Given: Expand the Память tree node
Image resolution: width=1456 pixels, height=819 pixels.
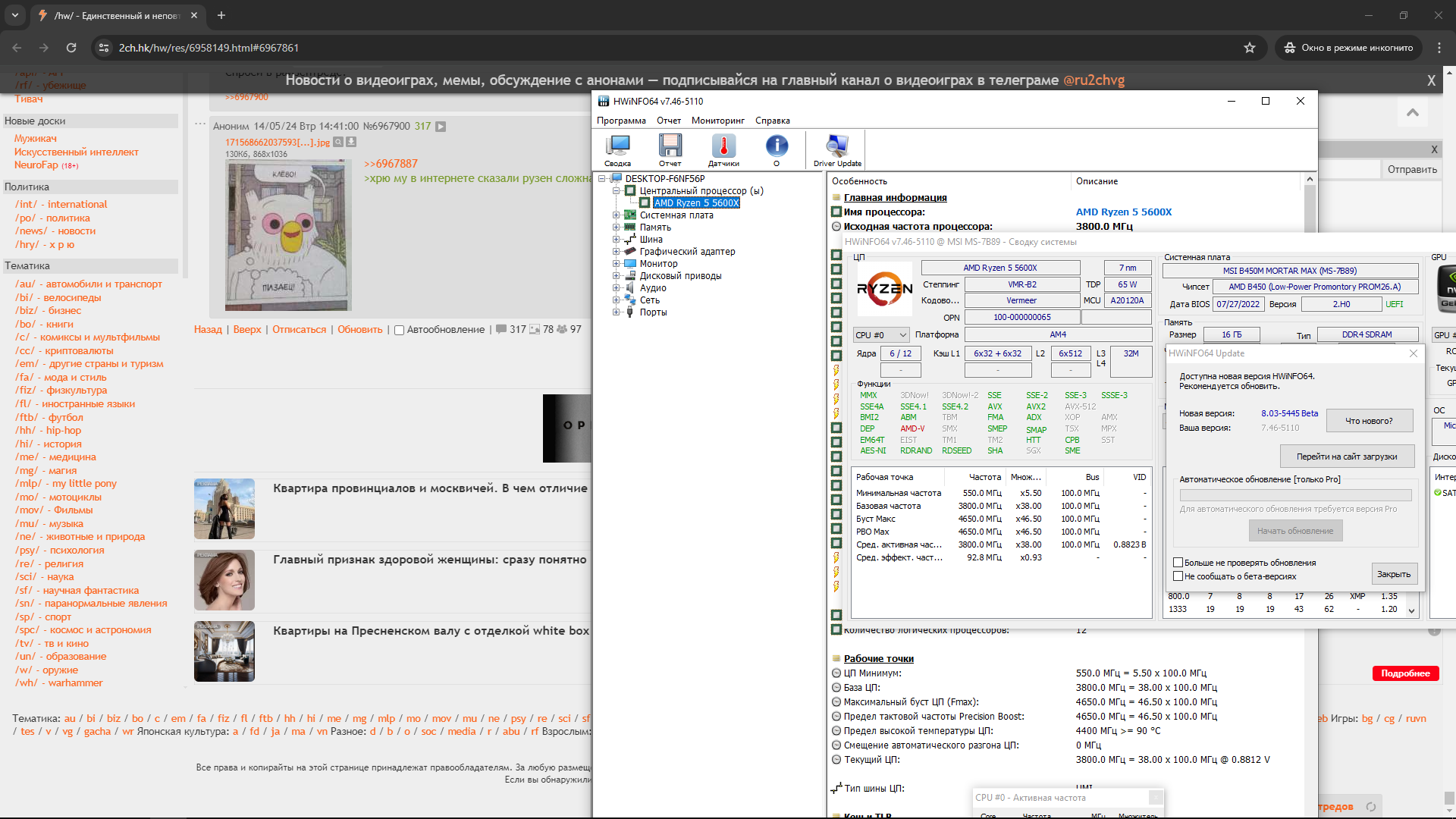Looking at the screenshot, I should point(617,227).
